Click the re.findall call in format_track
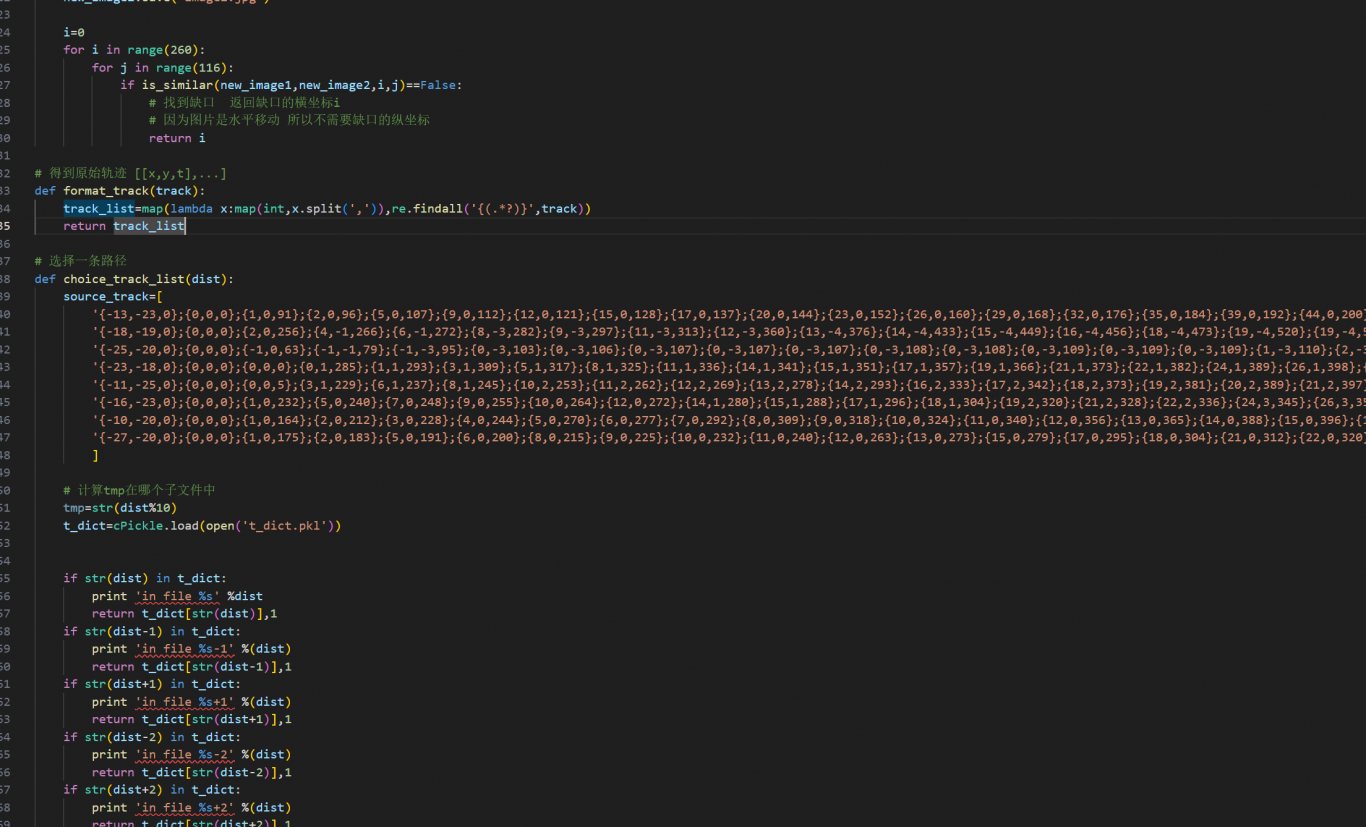The width and height of the screenshot is (1366, 827). click(x=488, y=208)
